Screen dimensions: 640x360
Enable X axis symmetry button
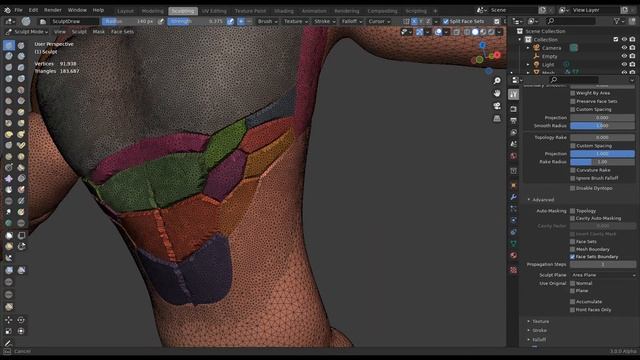pos(414,21)
